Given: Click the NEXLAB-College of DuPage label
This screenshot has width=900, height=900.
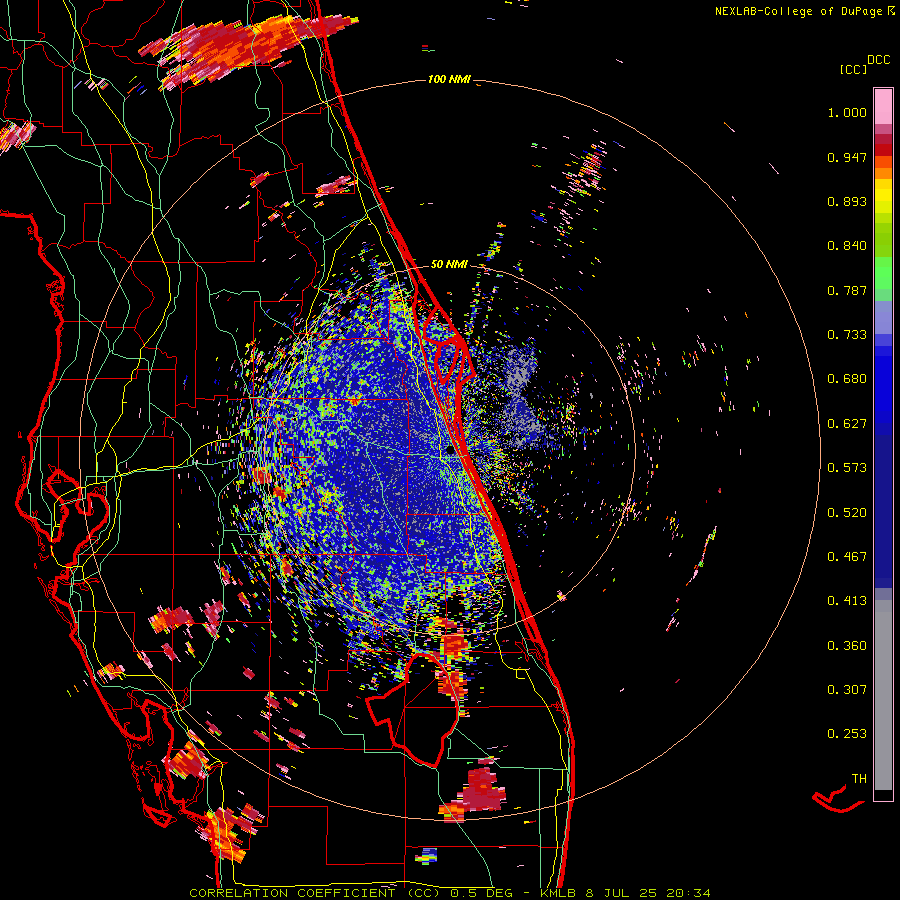Looking at the screenshot, I should coord(798,11).
